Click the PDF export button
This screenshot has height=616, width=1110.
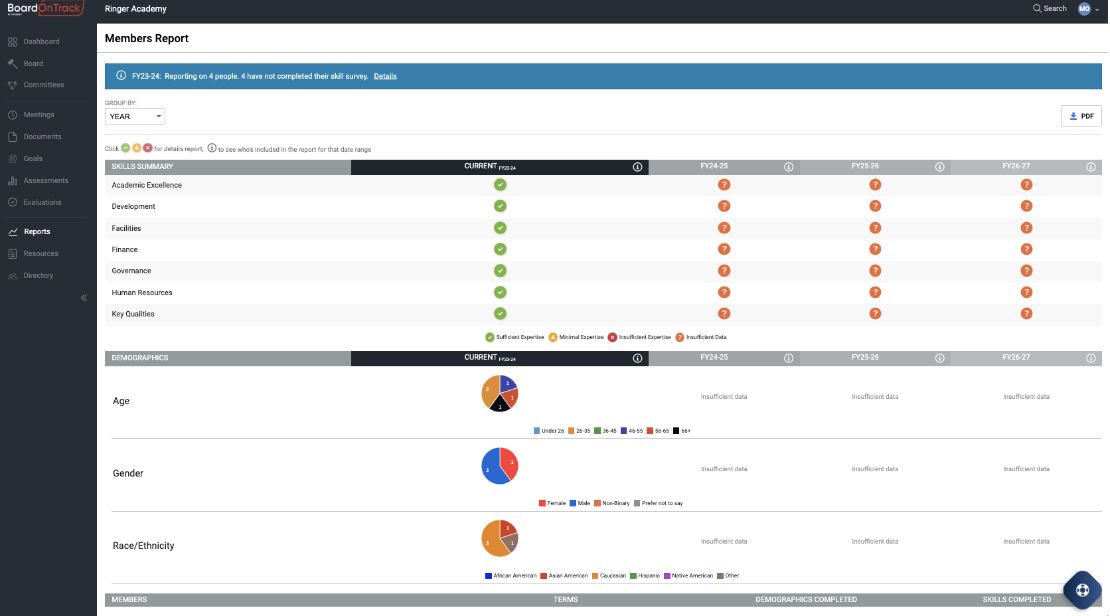[1080, 116]
